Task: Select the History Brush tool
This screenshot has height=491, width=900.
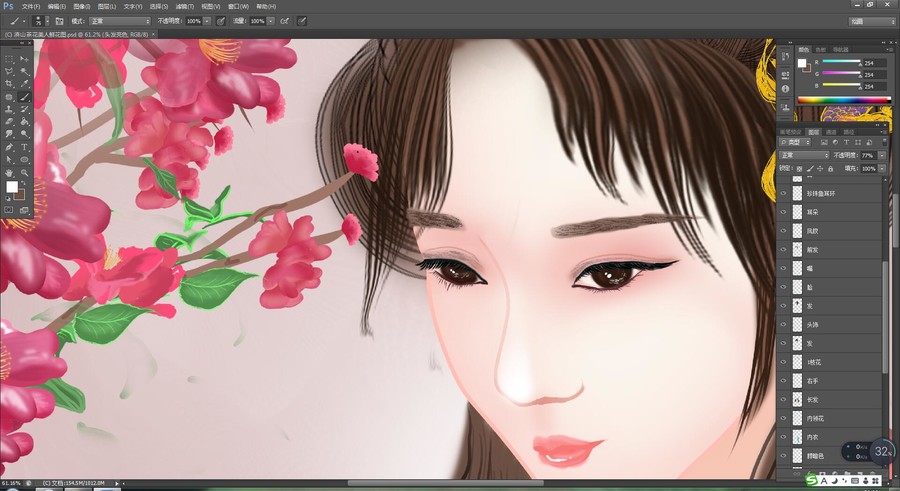Action: tap(24, 109)
